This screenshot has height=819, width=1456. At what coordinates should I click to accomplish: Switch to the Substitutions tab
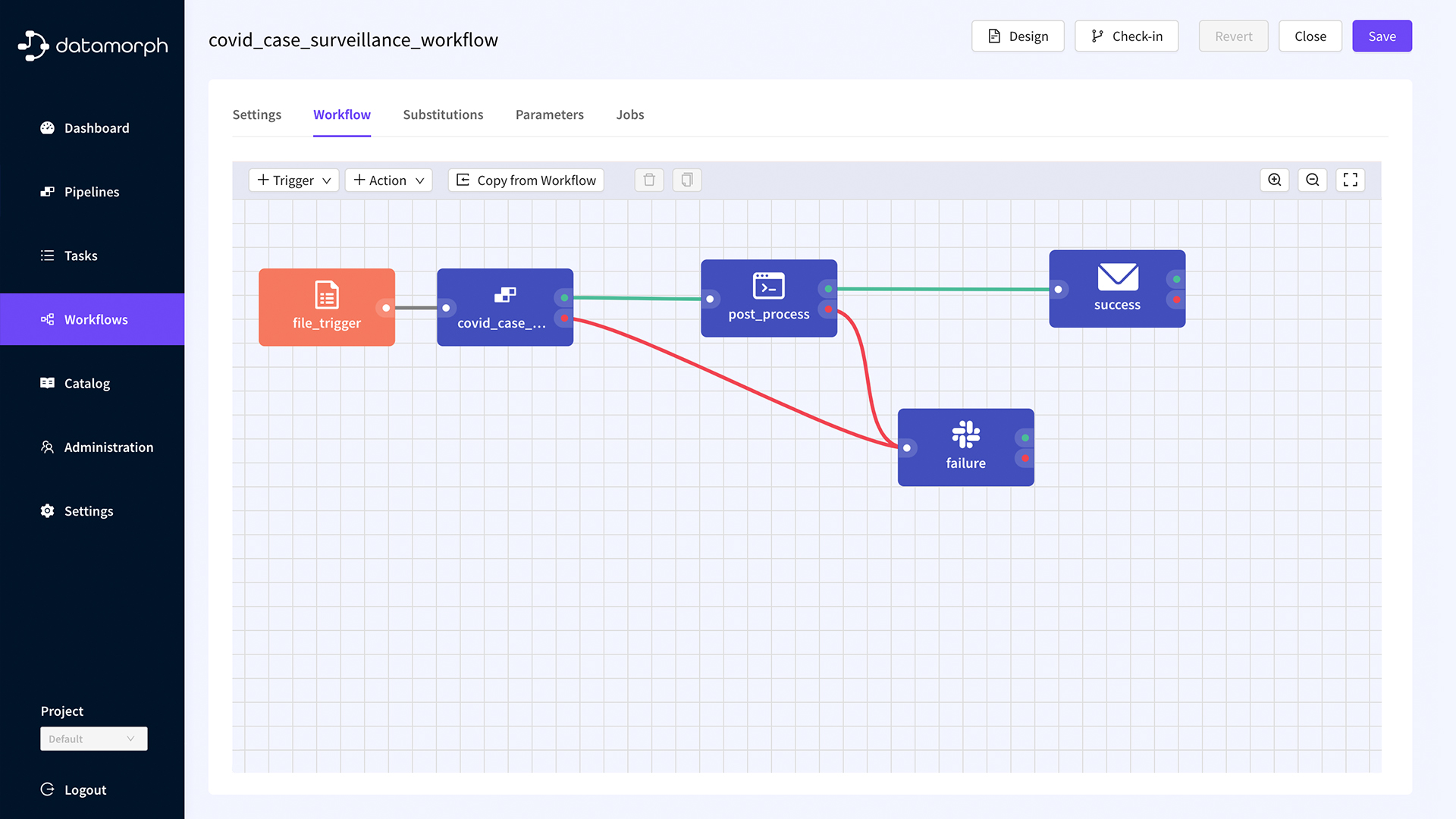(443, 115)
